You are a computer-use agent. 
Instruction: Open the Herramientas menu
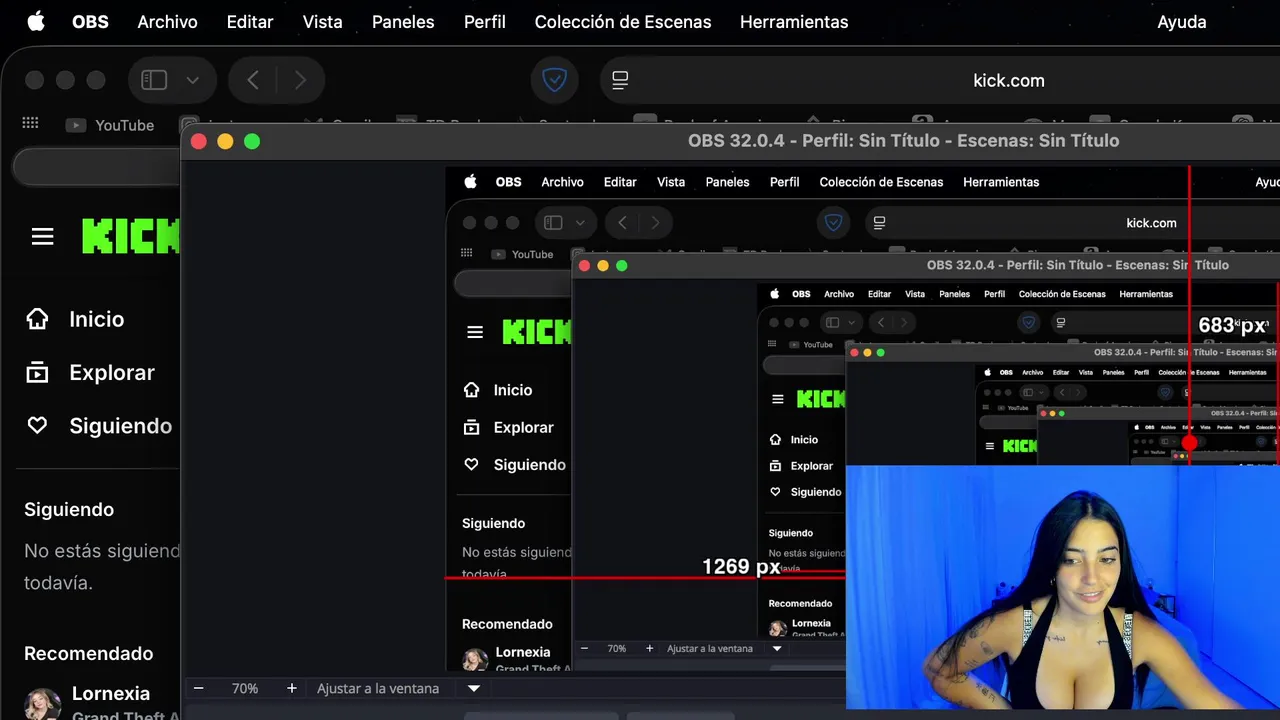794,22
